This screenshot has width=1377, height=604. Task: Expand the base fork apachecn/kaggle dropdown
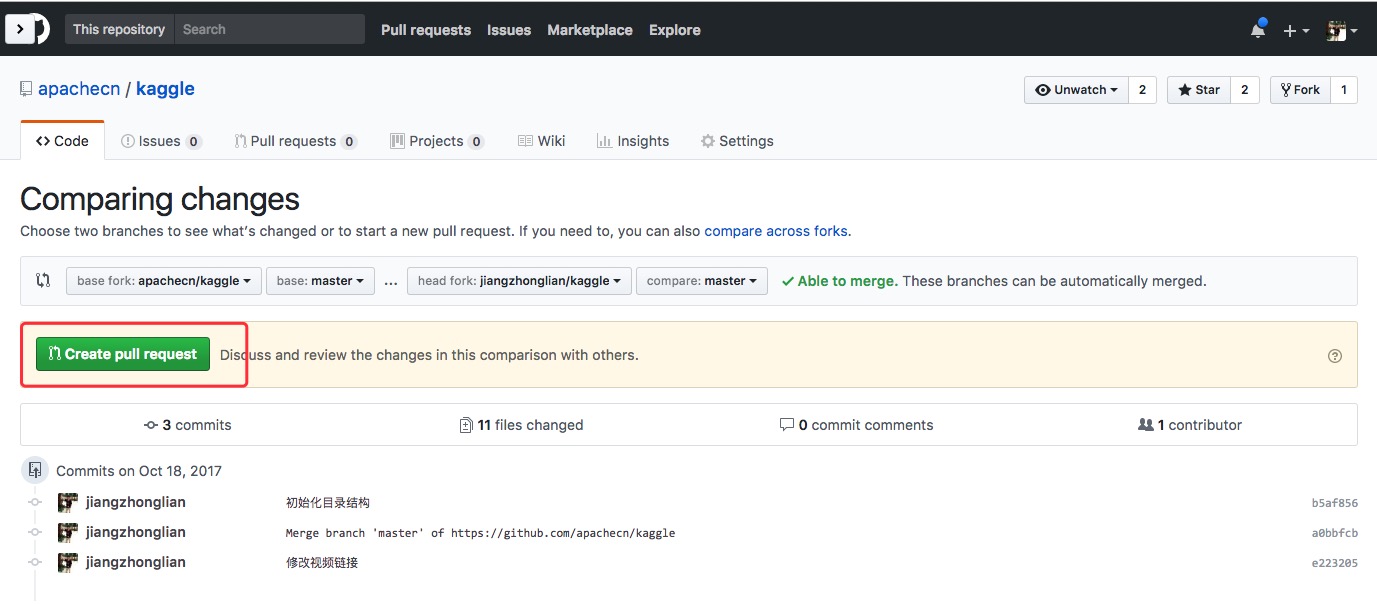click(x=164, y=281)
